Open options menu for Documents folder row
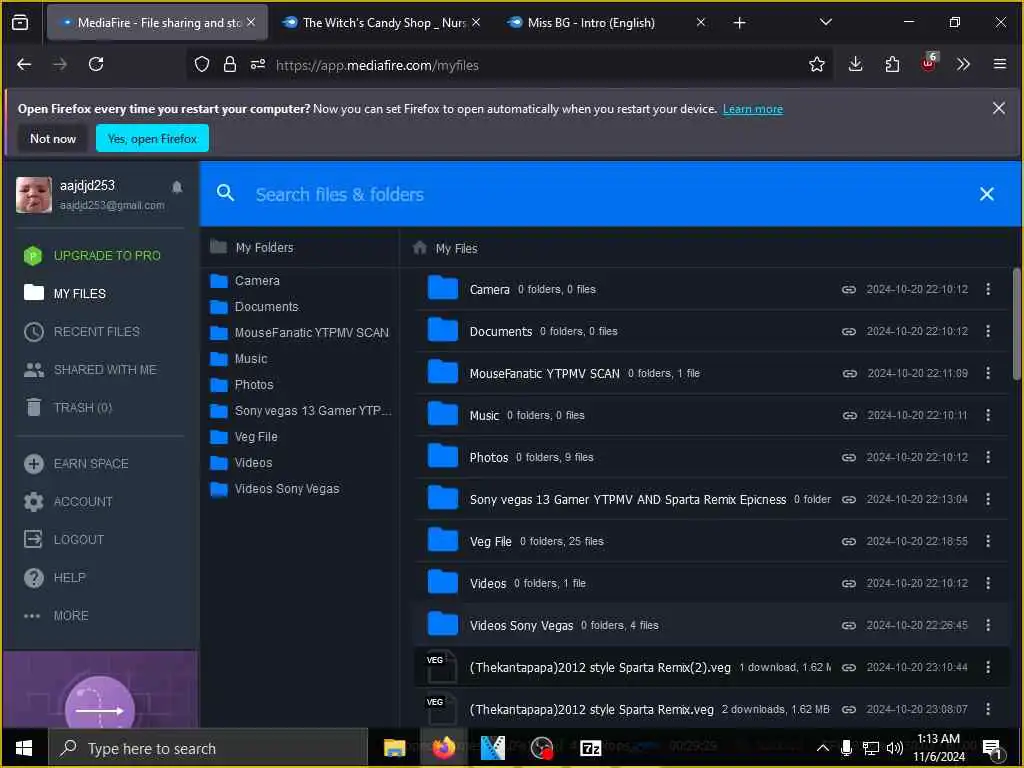This screenshot has height=768, width=1024. (x=988, y=331)
